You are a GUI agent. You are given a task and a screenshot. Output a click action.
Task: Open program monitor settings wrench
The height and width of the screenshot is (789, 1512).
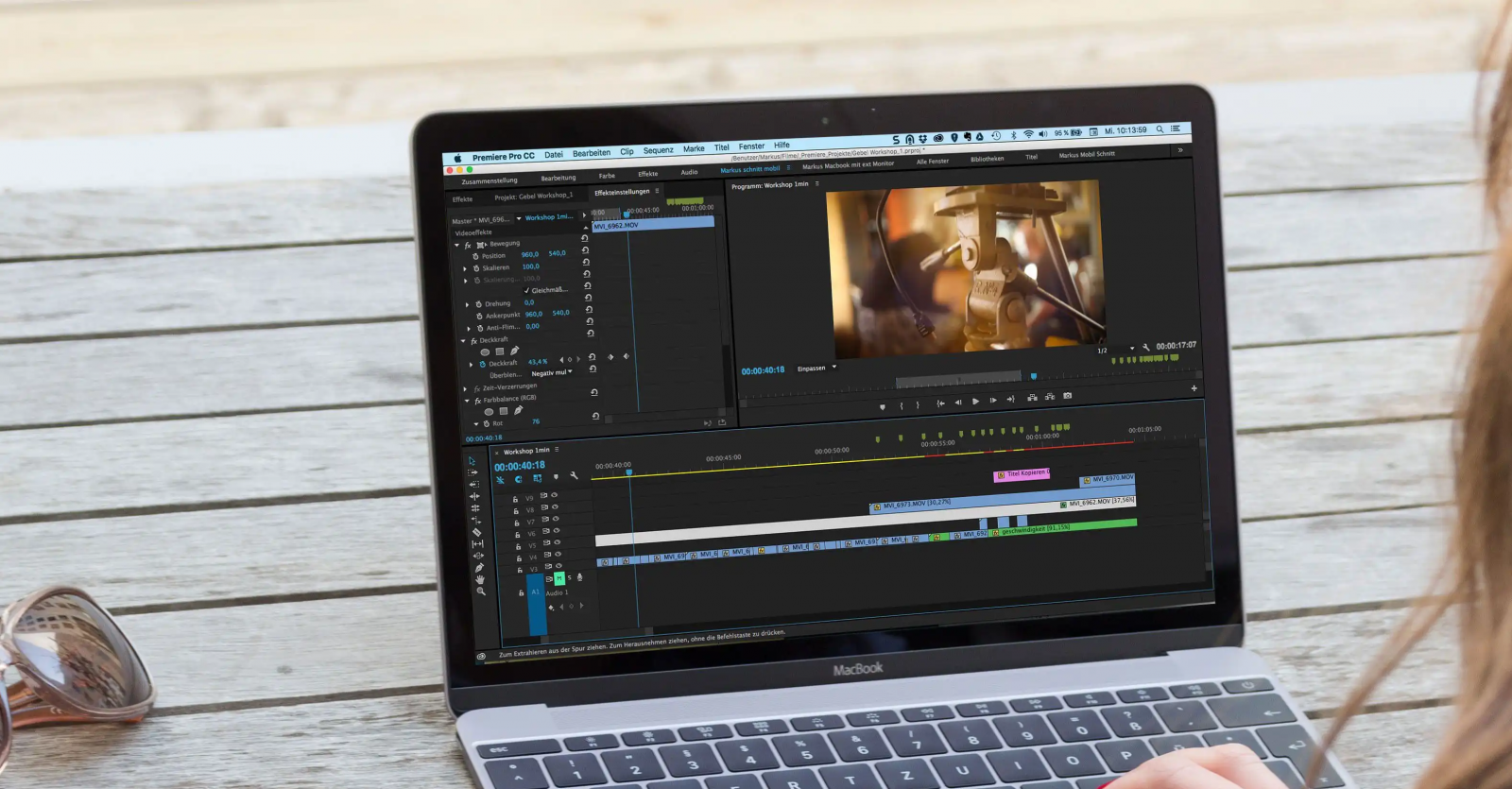(x=1145, y=347)
